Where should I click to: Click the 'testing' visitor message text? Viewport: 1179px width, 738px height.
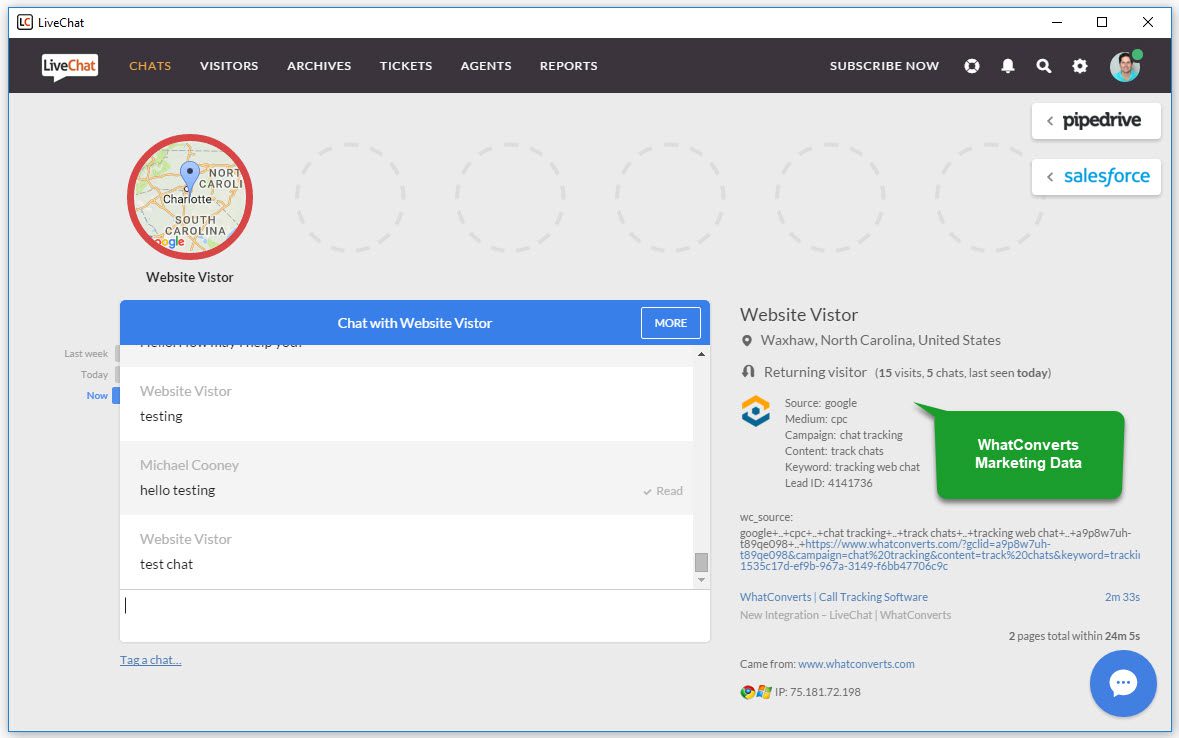[x=161, y=417]
